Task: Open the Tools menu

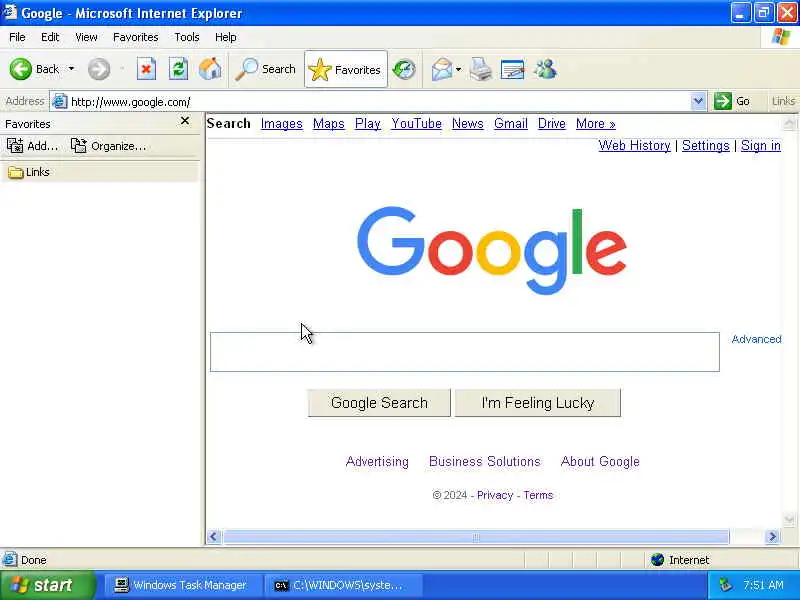Action: [x=187, y=37]
